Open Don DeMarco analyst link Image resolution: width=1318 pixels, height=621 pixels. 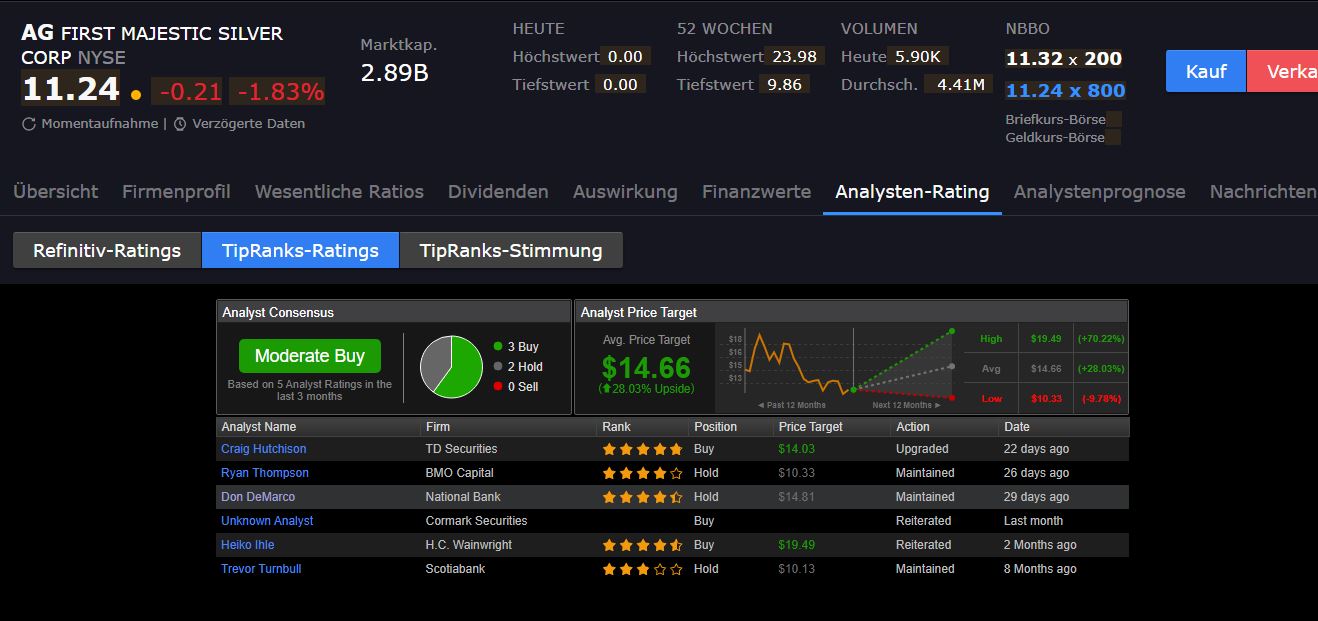pyautogui.click(x=258, y=497)
